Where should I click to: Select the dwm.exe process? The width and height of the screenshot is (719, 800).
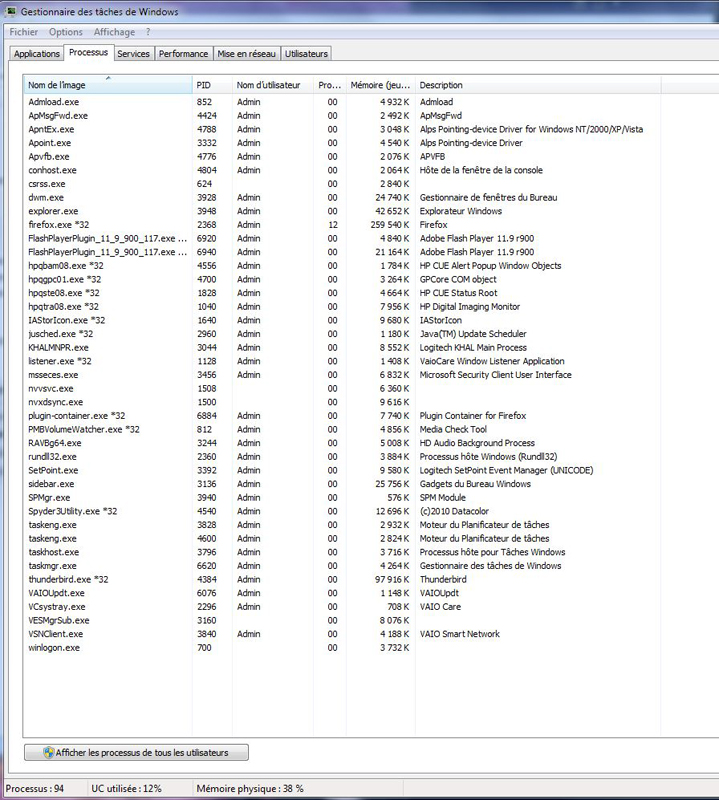pos(344,197)
